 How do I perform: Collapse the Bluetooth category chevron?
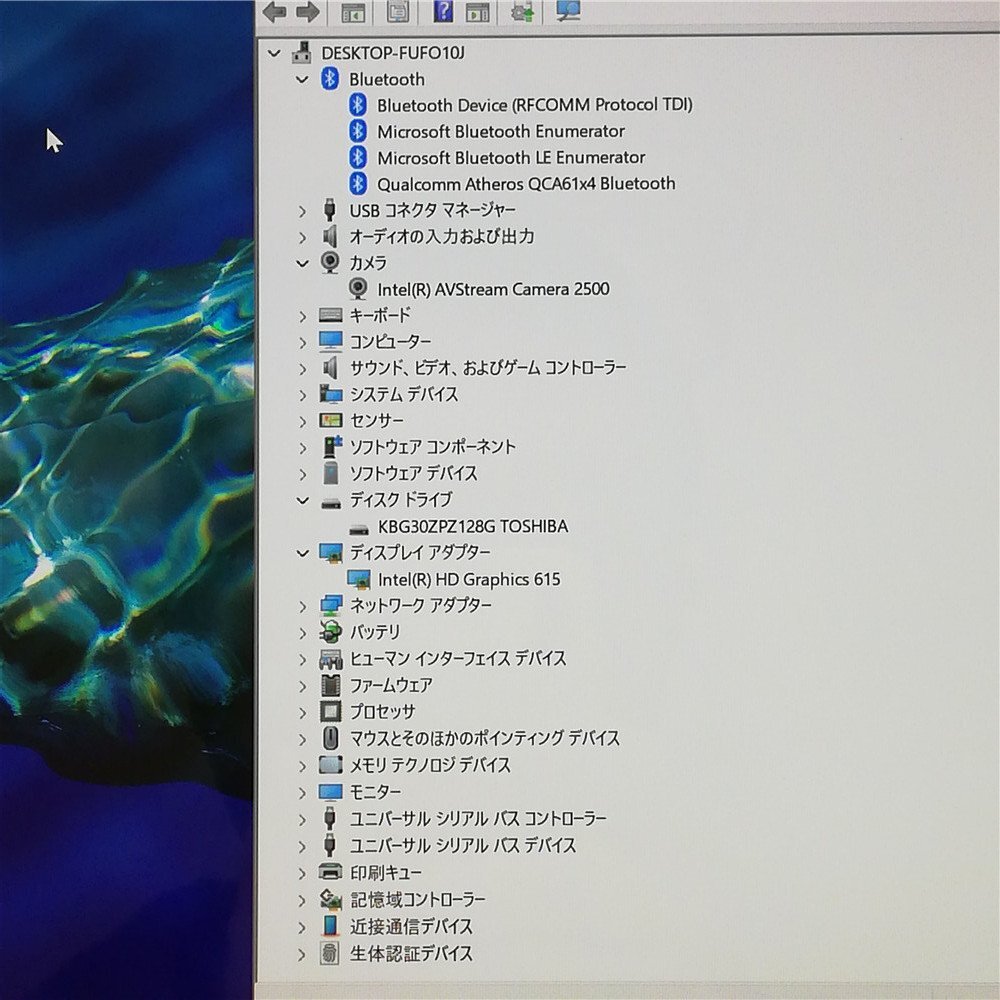coord(302,79)
